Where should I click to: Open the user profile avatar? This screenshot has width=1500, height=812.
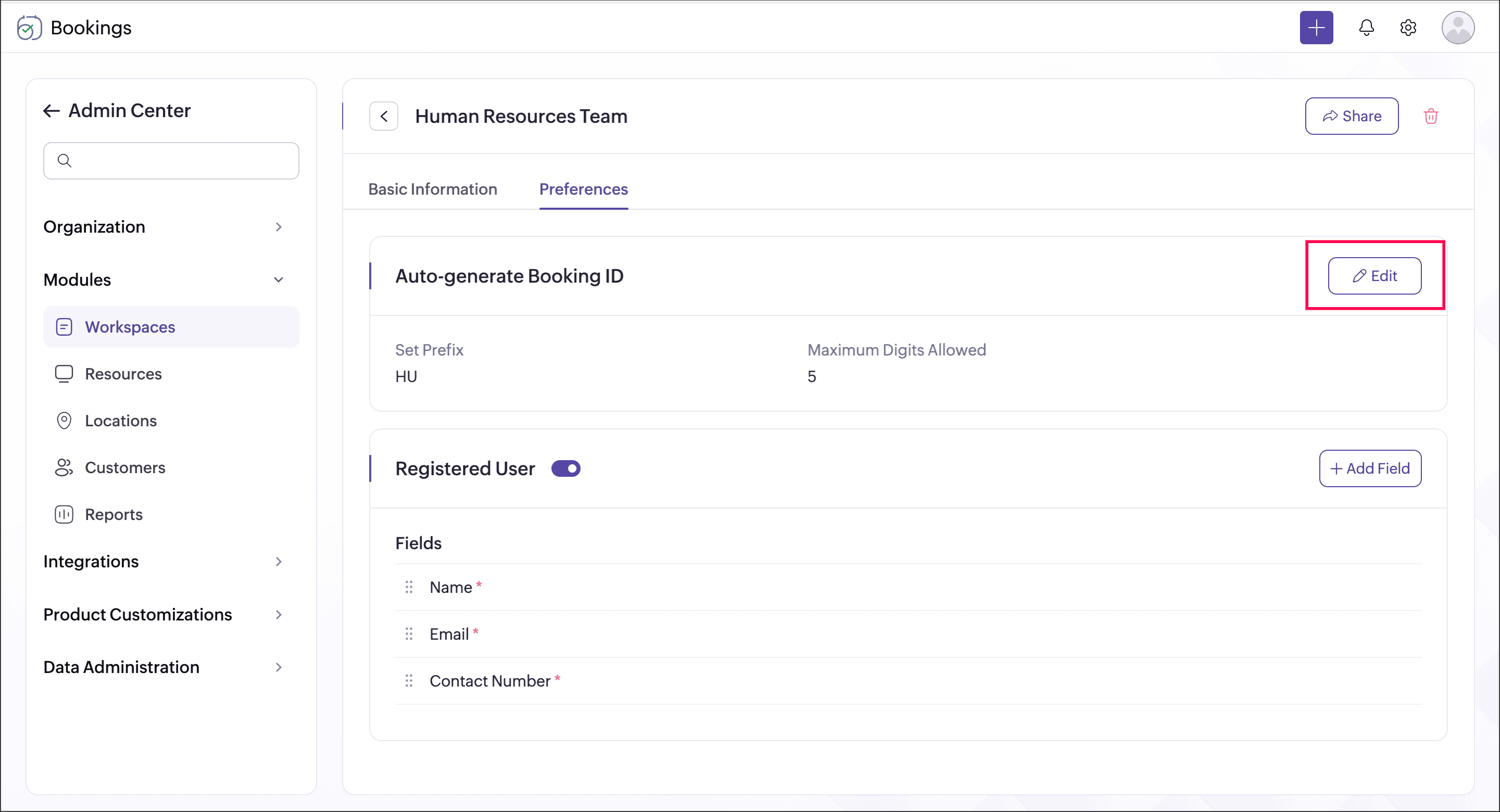tap(1457, 28)
